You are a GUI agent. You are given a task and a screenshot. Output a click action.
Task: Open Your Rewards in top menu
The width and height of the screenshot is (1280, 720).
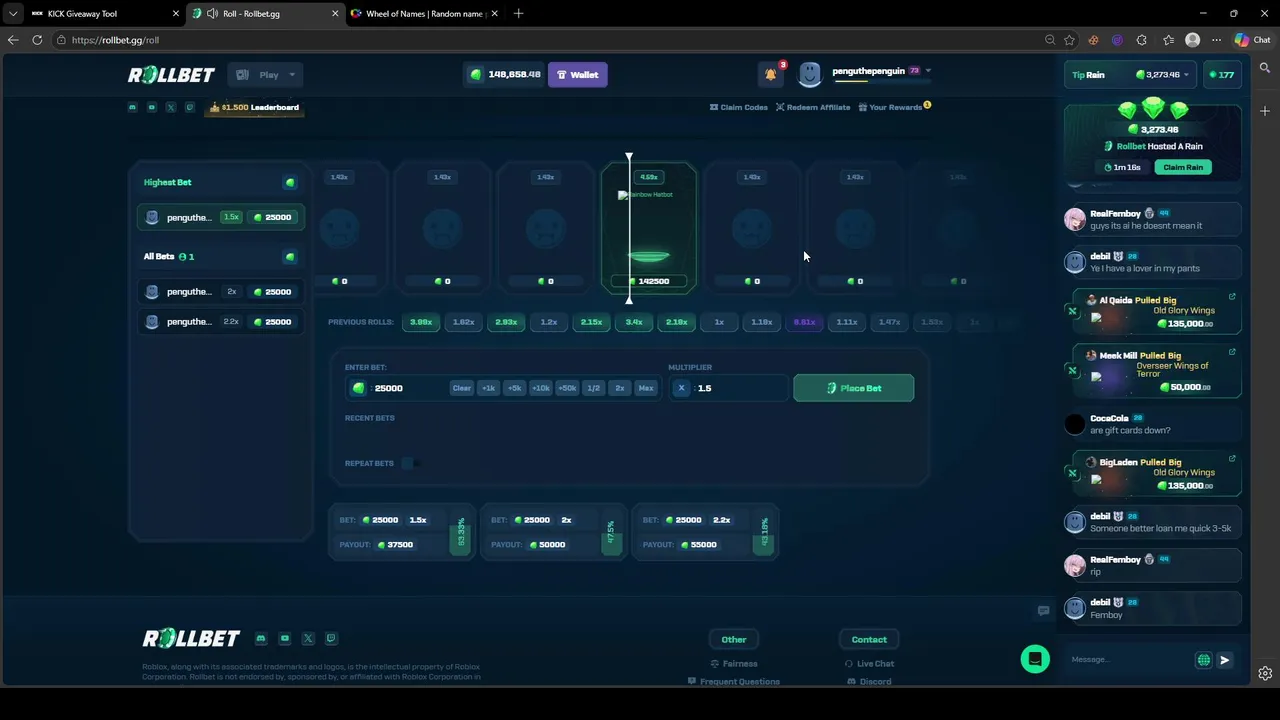895,107
